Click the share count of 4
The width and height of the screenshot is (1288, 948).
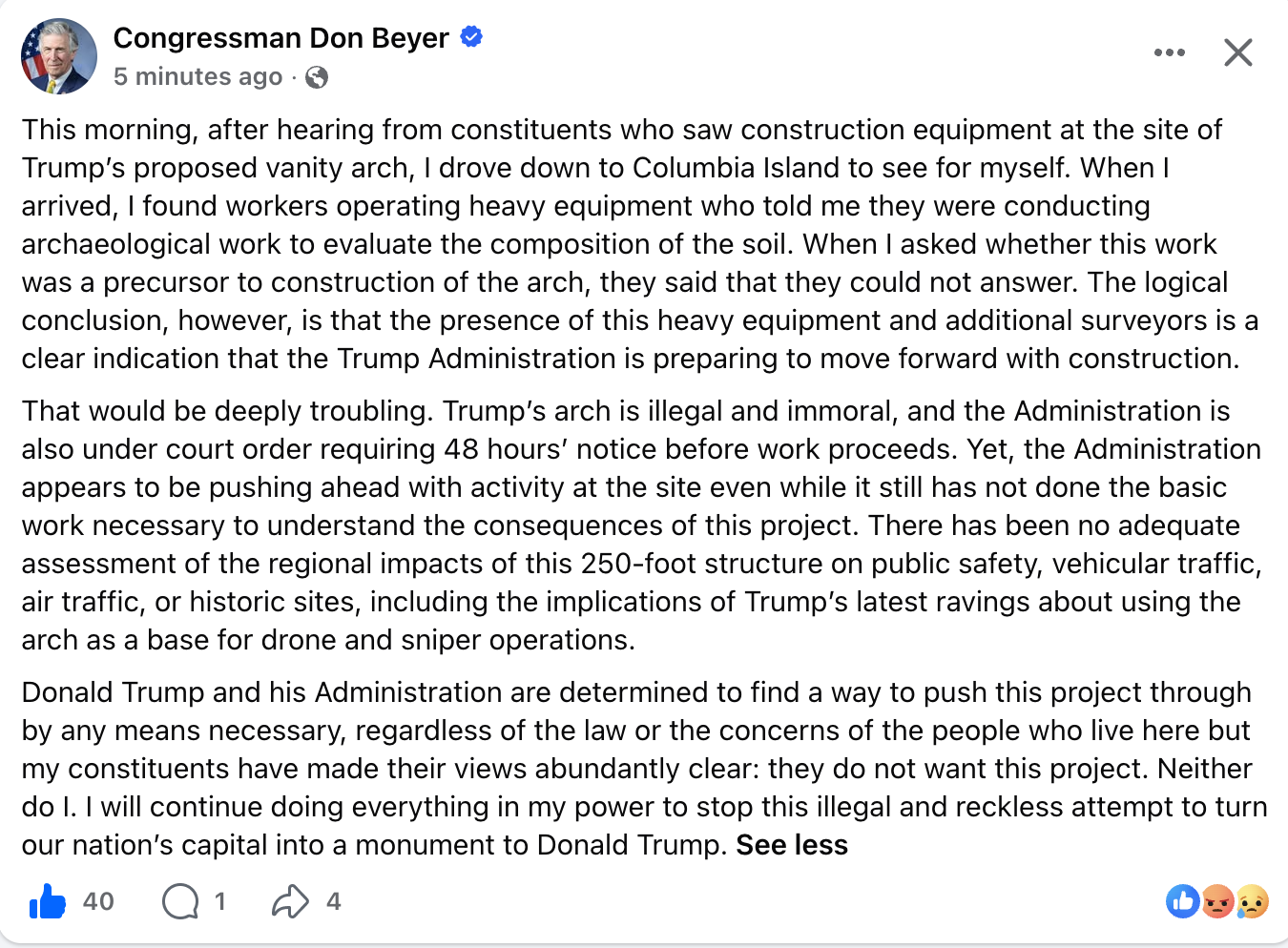point(333,901)
